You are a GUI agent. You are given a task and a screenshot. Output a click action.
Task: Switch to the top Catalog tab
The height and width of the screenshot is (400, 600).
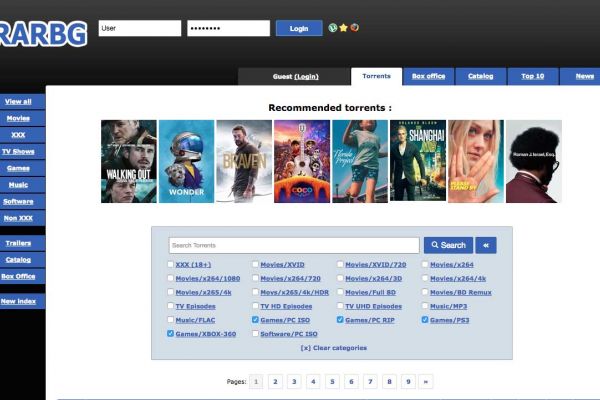[x=481, y=76]
